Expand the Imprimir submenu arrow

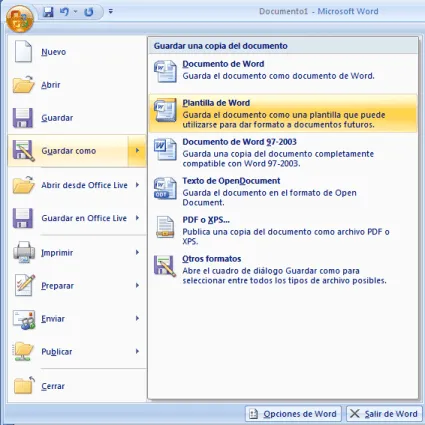137,252
